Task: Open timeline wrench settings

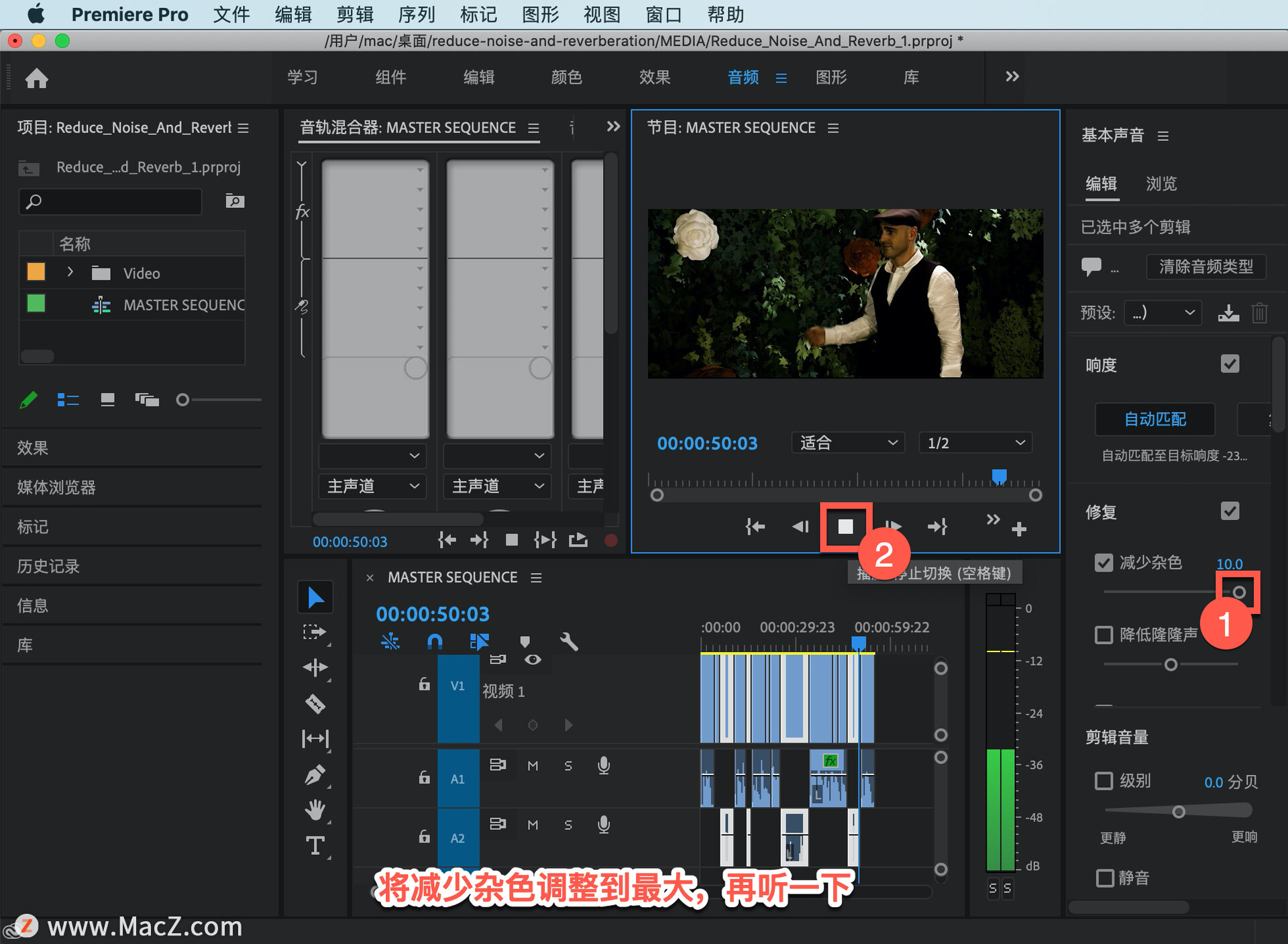Action: click(x=569, y=641)
